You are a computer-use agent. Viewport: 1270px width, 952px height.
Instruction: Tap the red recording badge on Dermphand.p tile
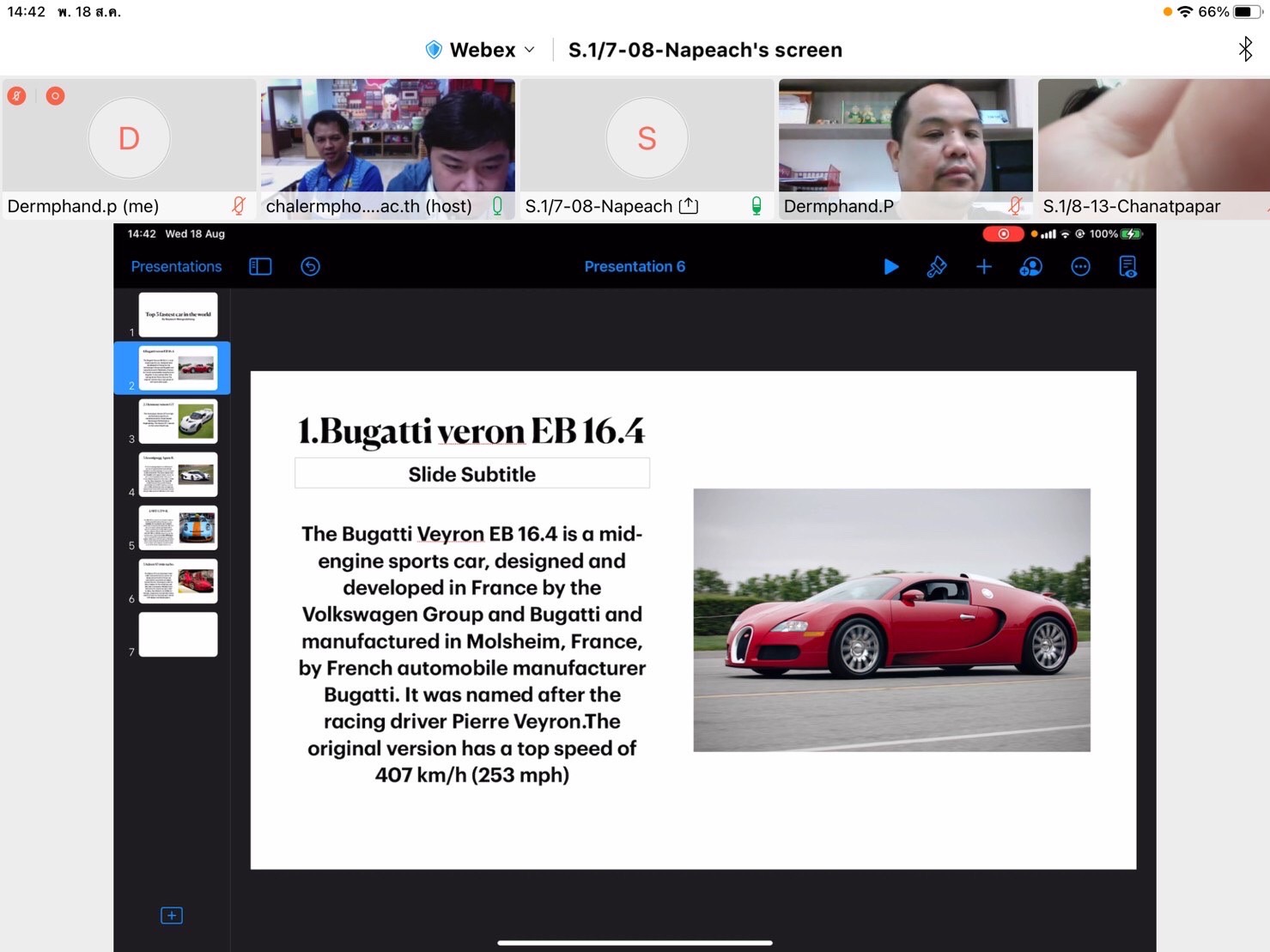55,96
